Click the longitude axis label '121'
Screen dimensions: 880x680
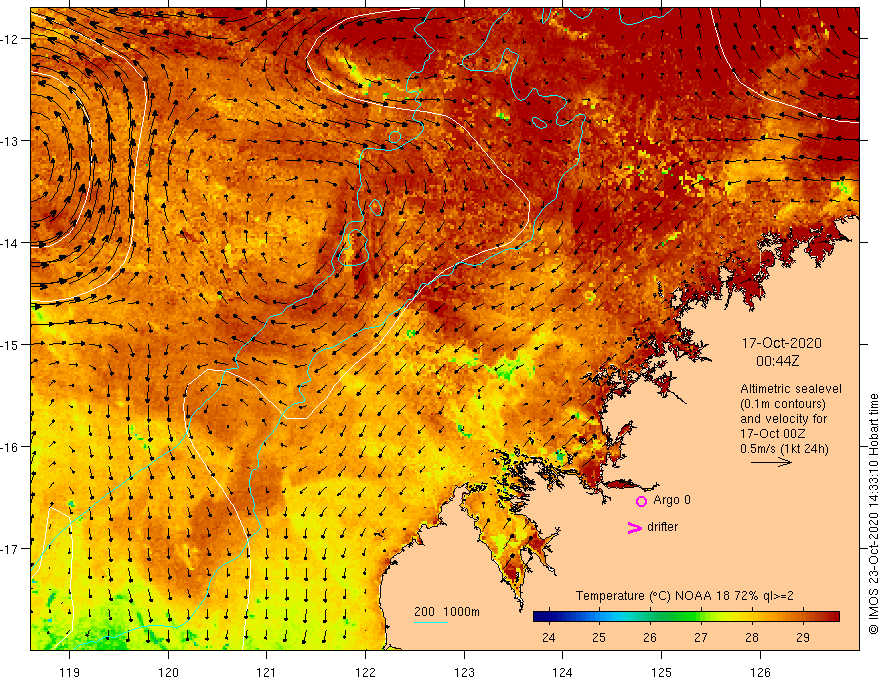click(267, 672)
